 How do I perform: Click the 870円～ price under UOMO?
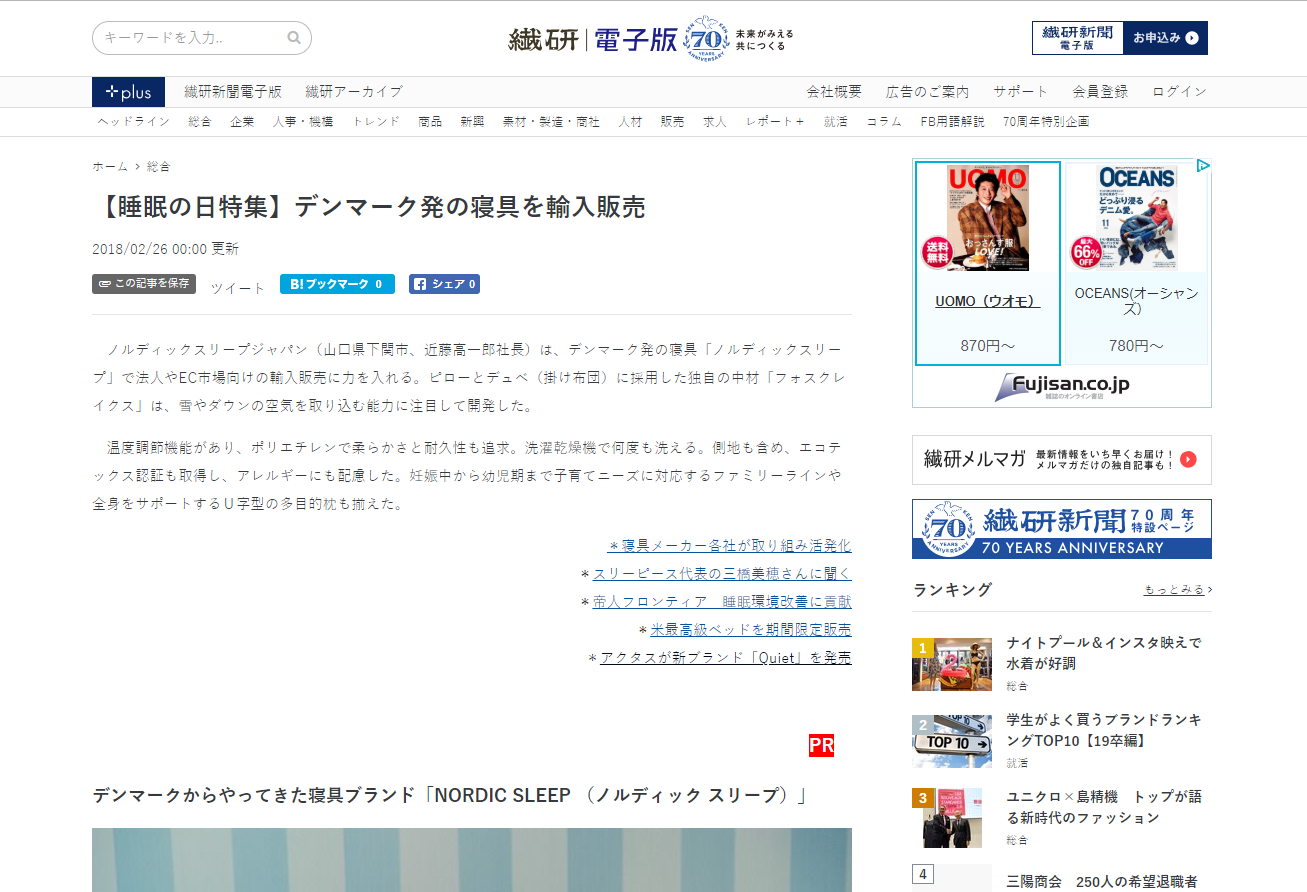click(x=988, y=346)
